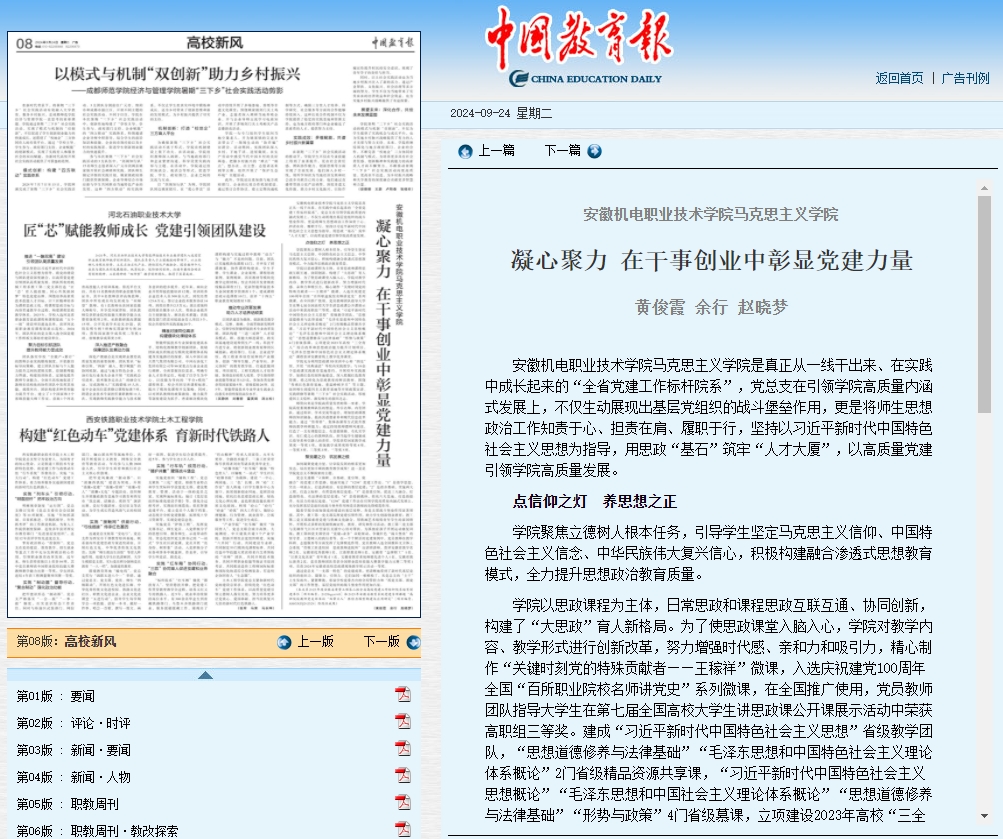Click 返回首页 link
1003x839 pixels.
point(899,78)
